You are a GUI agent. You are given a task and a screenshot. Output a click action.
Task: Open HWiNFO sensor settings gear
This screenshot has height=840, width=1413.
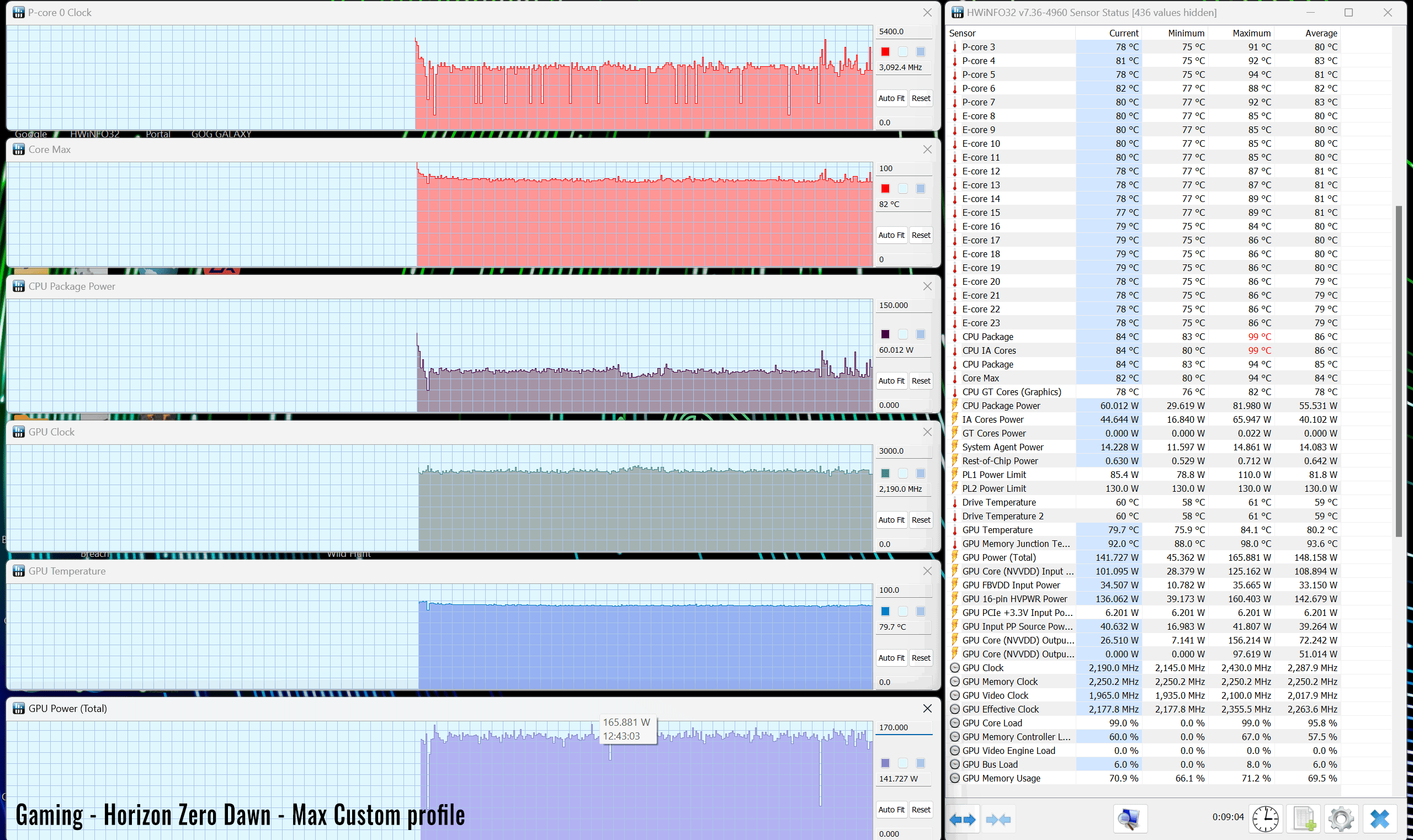pyautogui.click(x=1341, y=819)
